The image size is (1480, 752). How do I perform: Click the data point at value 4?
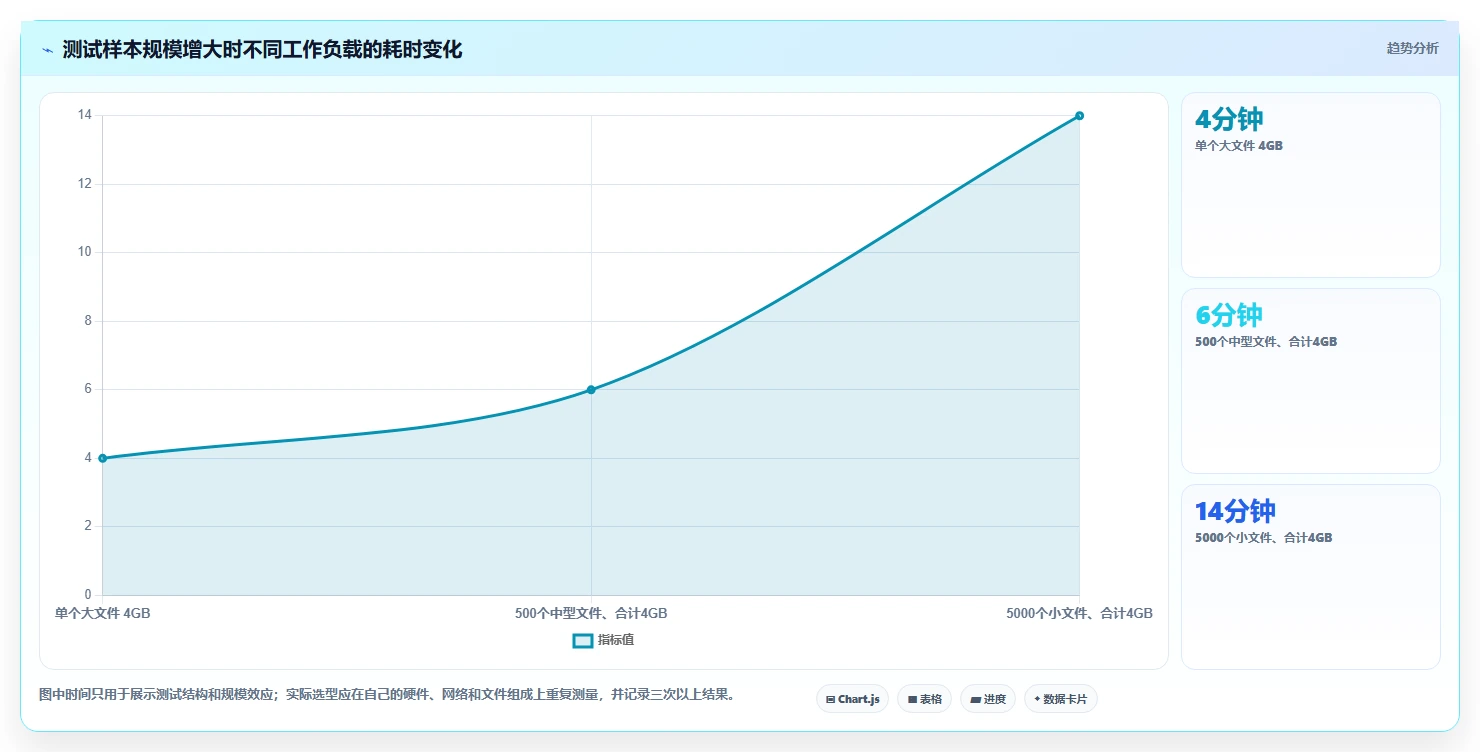102,458
